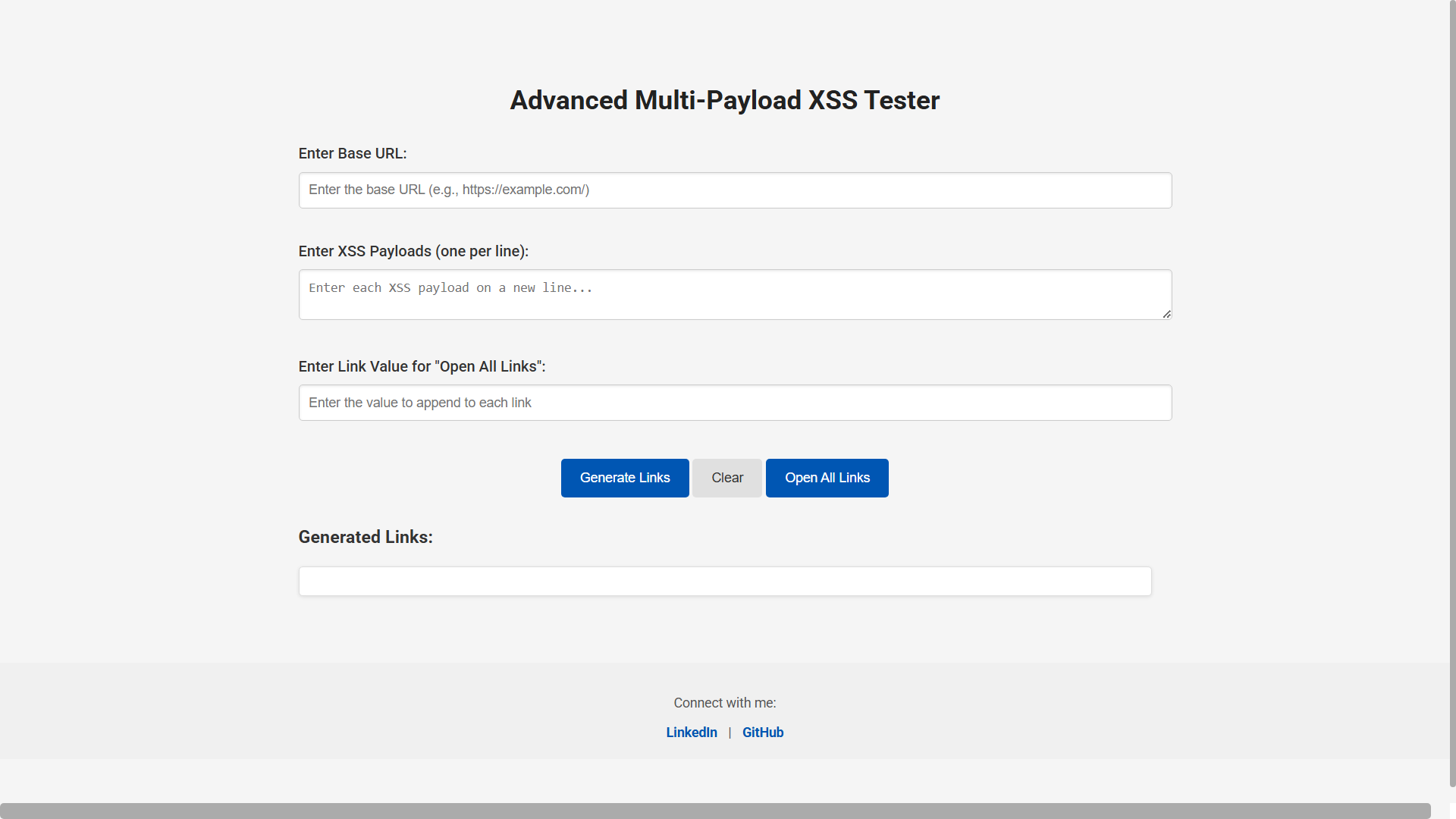1456x819 pixels.
Task: Click the "Enter XSS Payloads" label
Action: coord(413,252)
